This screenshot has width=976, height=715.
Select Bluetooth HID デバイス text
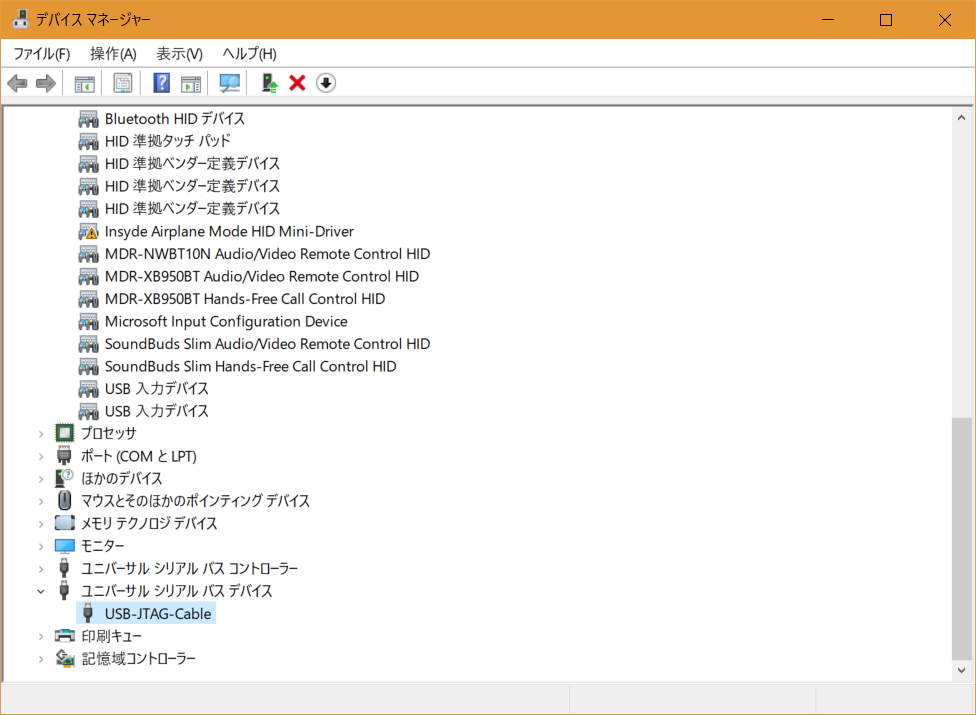point(174,119)
